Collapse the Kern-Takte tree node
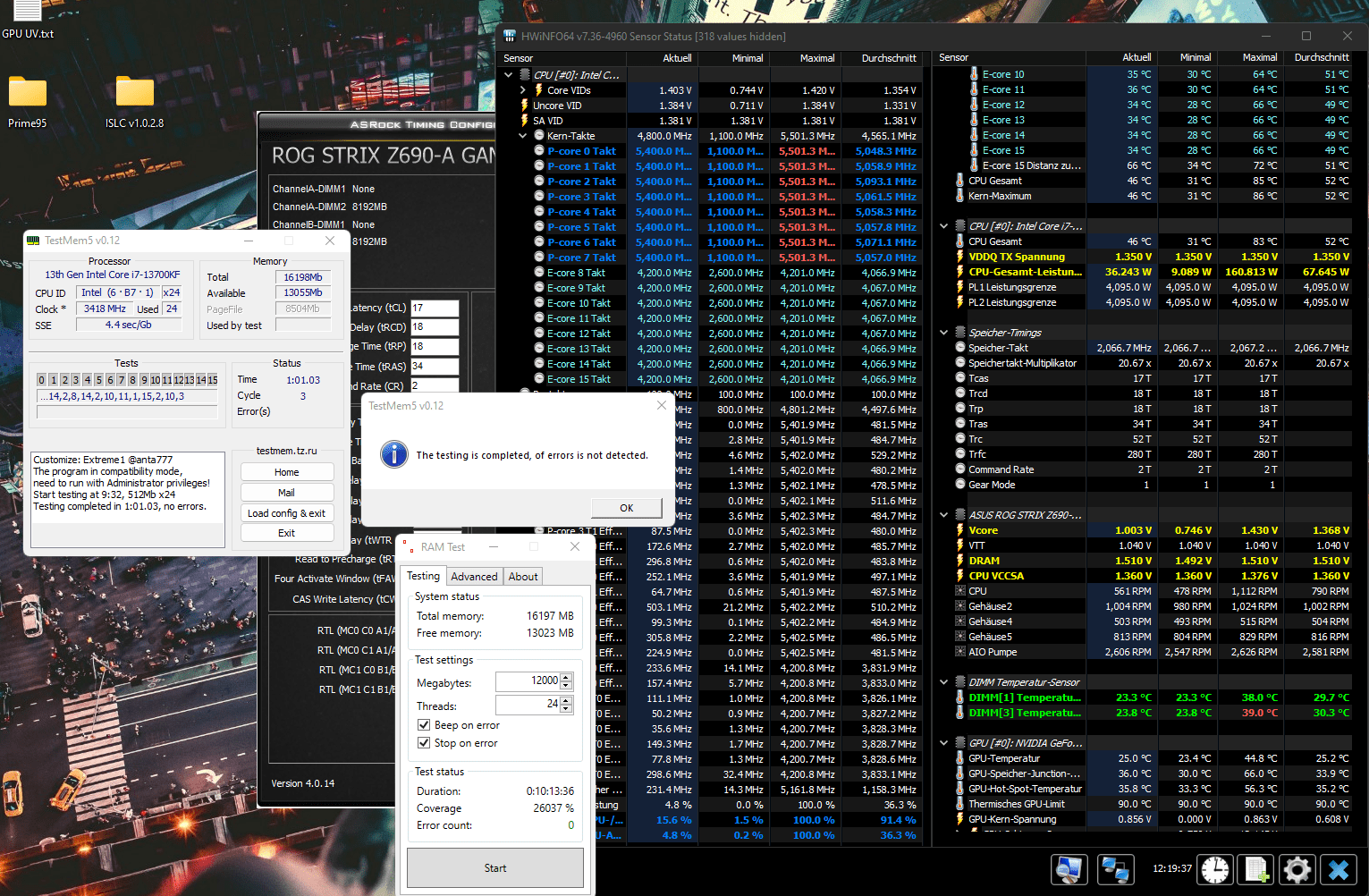The image size is (1369, 896). [523, 136]
